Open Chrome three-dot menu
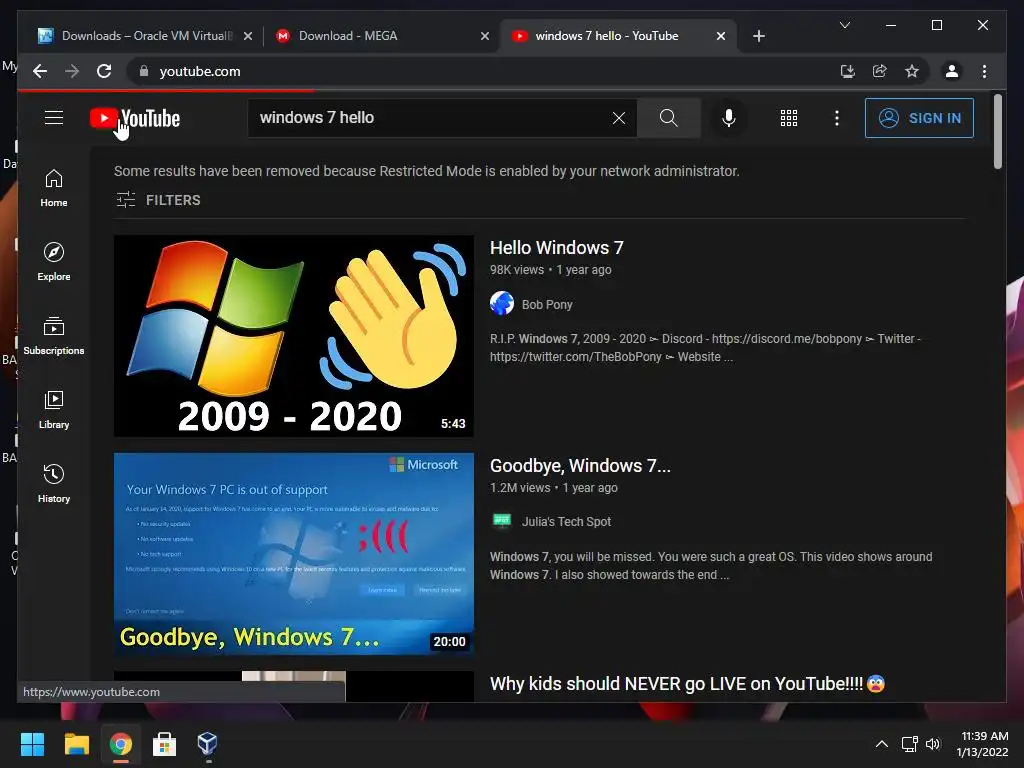 984,71
